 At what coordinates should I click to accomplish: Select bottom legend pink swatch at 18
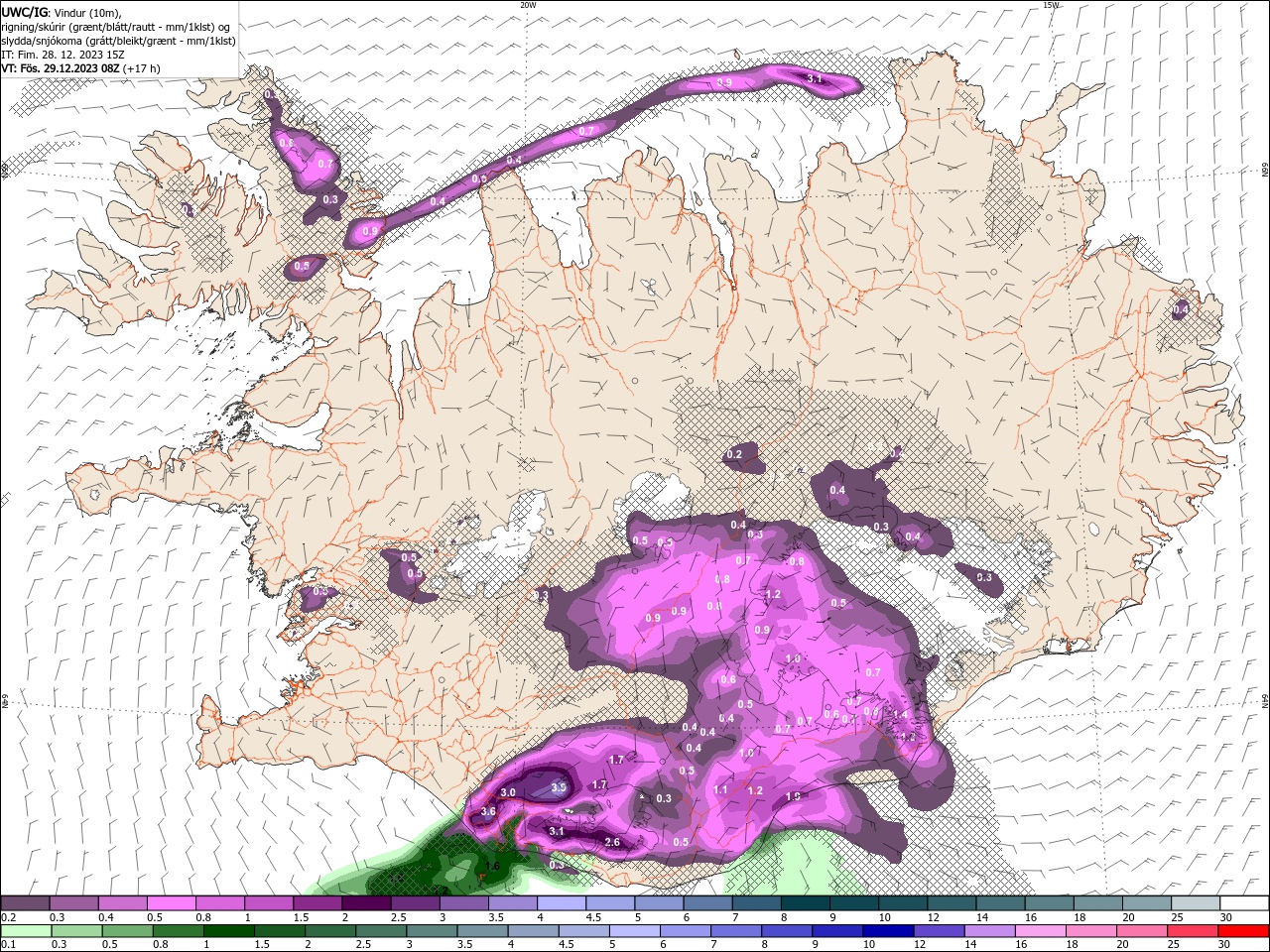(x=1090, y=930)
